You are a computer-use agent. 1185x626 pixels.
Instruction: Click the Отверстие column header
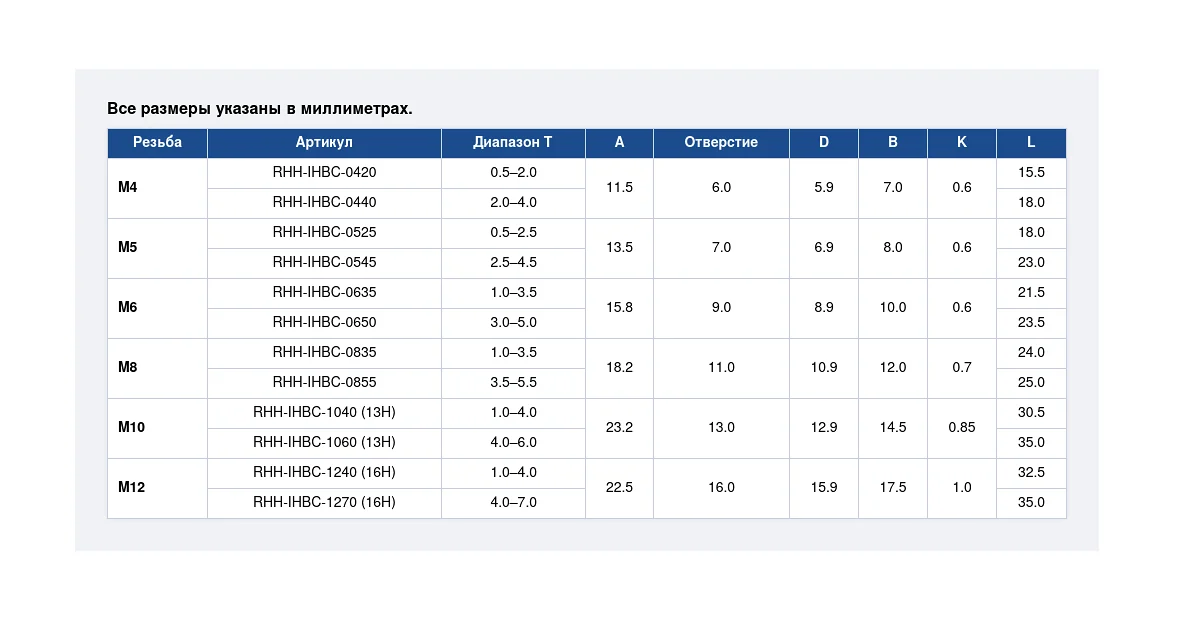point(721,142)
